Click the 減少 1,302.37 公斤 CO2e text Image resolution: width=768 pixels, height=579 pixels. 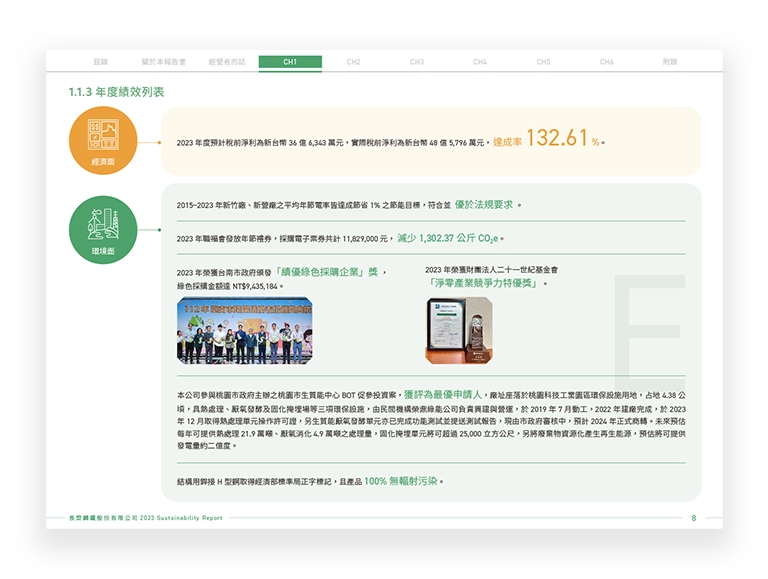pos(447,238)
